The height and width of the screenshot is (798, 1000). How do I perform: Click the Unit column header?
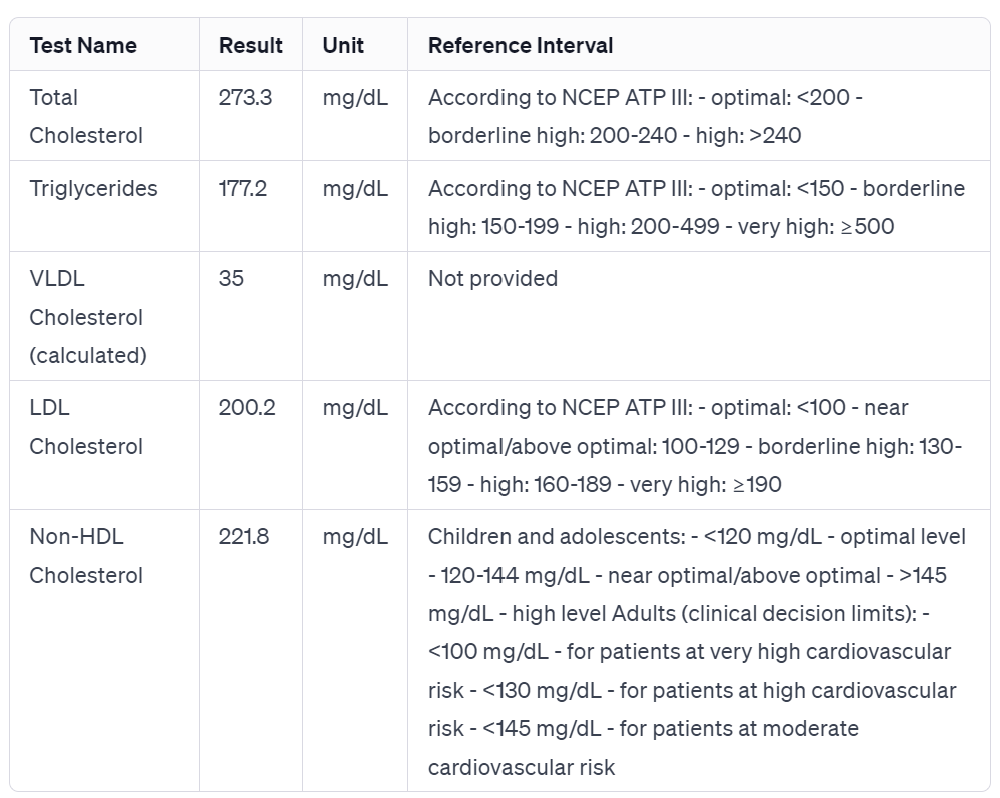click(343, 45)
